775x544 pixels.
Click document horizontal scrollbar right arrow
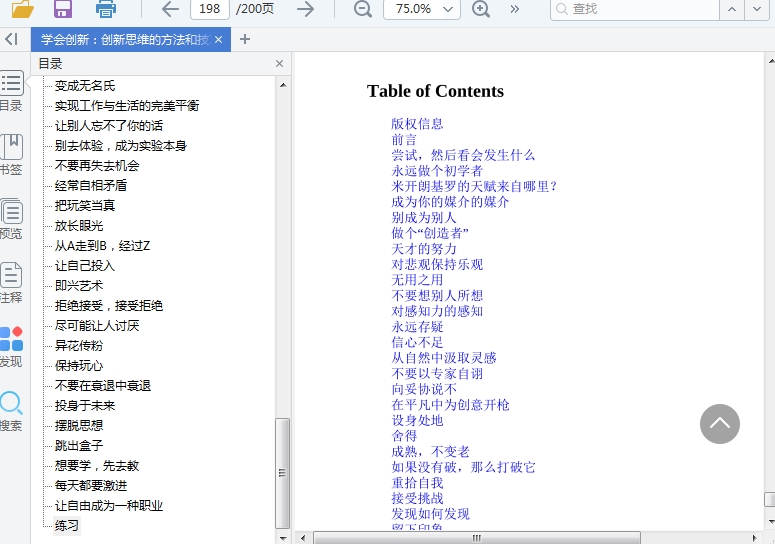pyautogui.click(x=755, y=538)
